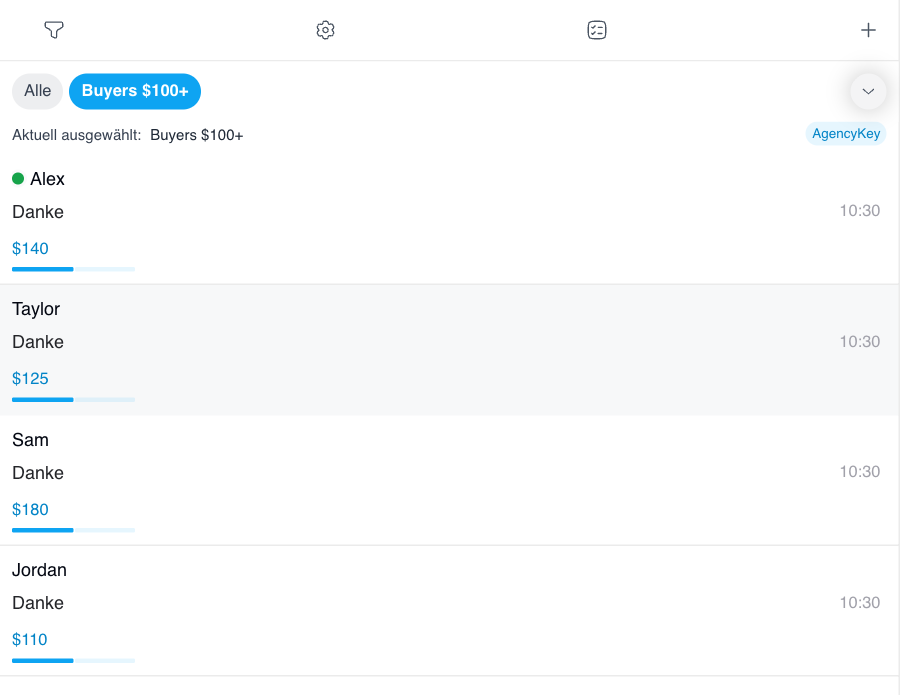This screenshot has height=695, width=900.
Task: Open the settings gear icon
Action: [x=325, y=30]
